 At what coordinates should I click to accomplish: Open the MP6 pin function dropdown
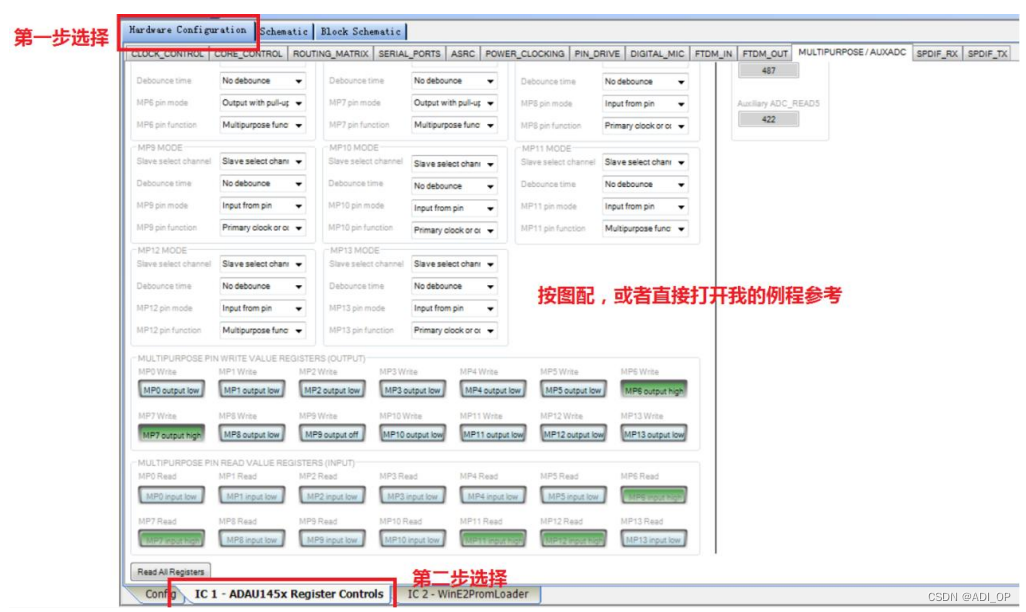pyautogui.click(x=262, y=125)
